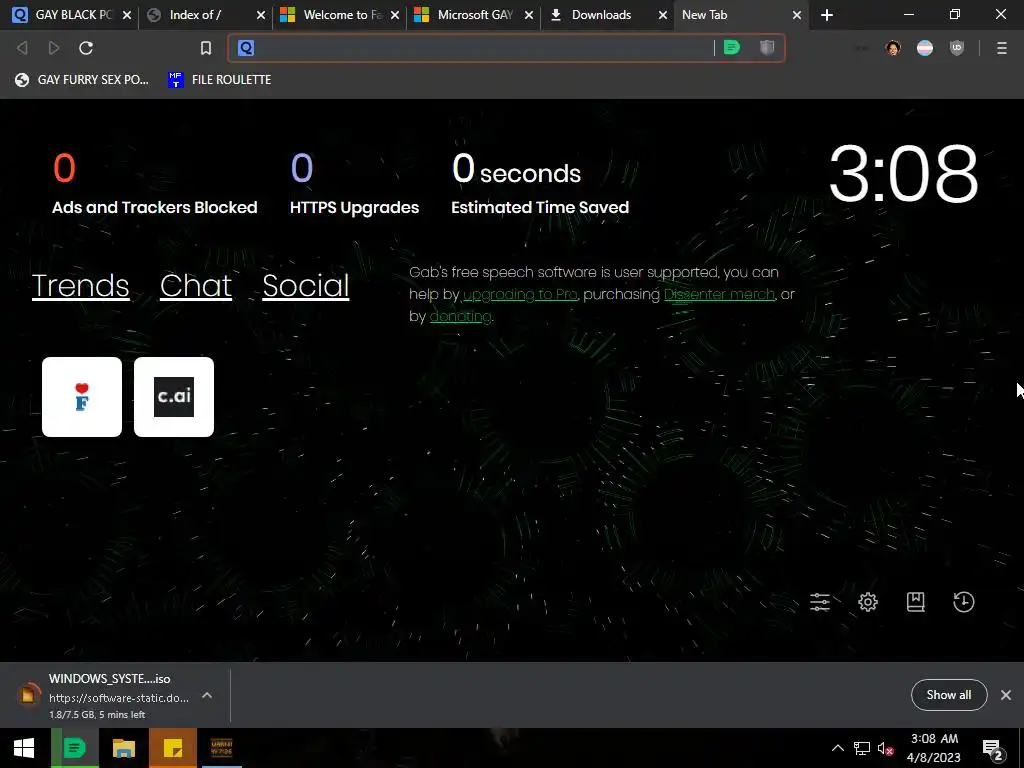Open the Trends link
The image size is (1024, 768).
pos(80,285)
